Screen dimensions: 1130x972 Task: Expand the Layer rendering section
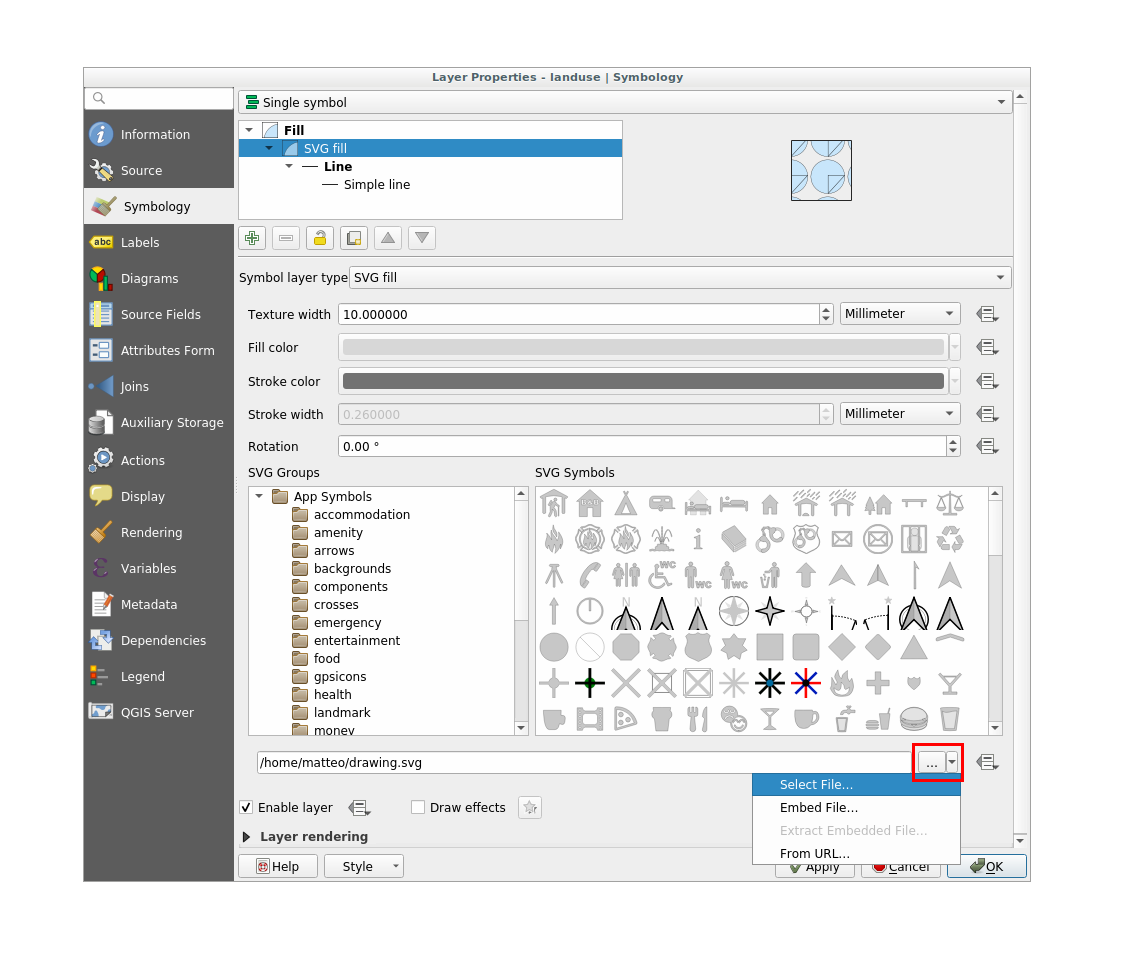tap(247, 837)
